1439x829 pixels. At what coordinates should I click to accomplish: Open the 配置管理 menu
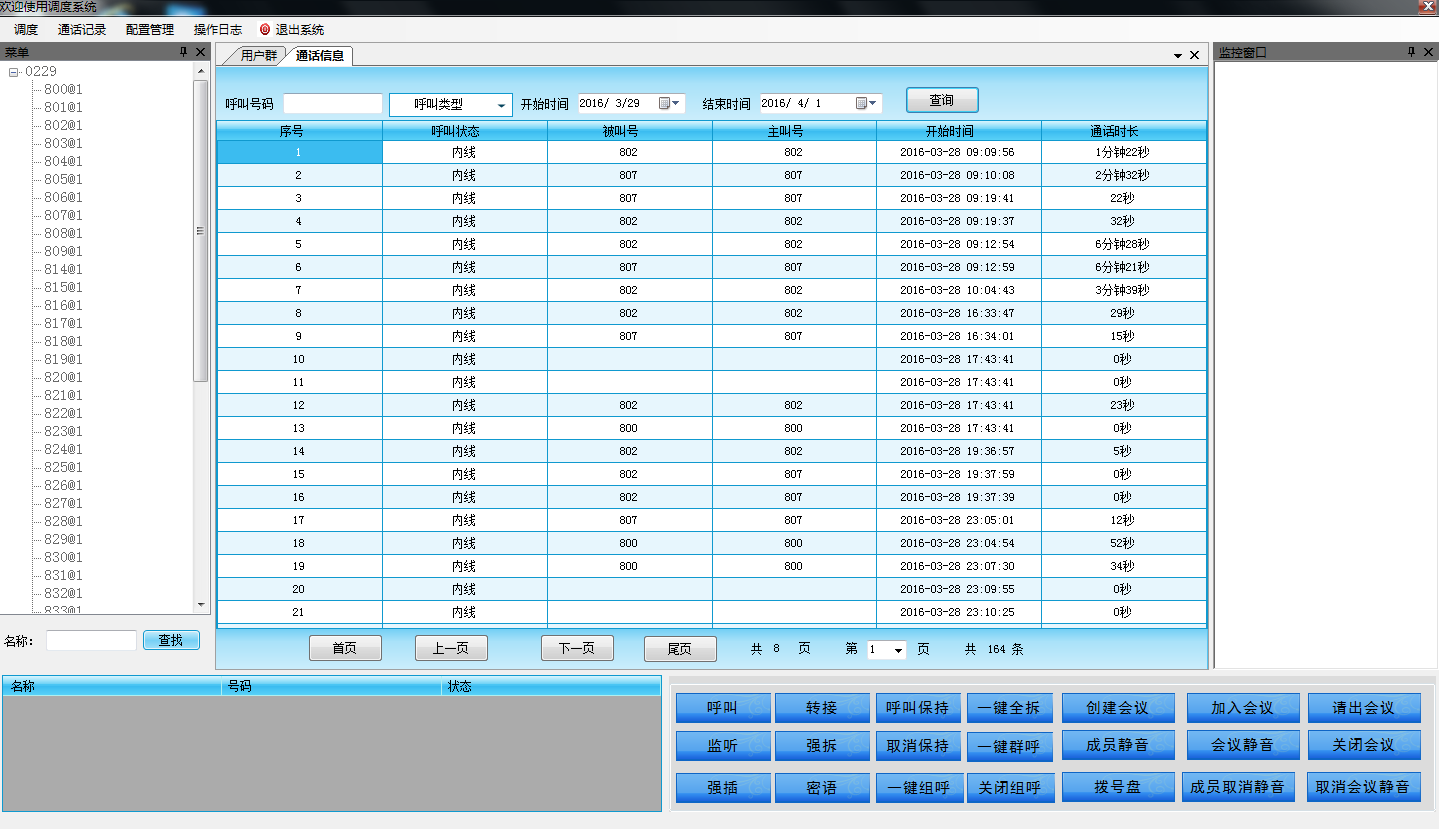coord(149,30)
